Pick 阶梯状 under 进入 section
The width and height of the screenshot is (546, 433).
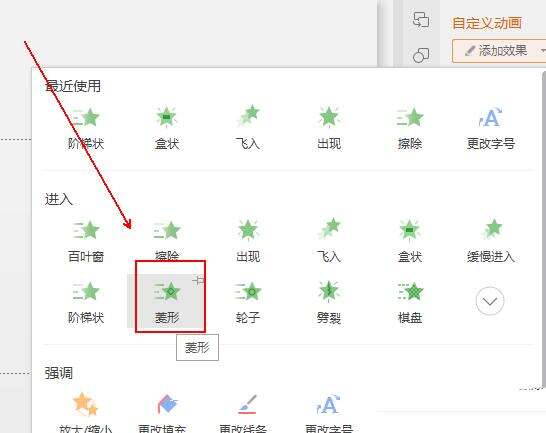pyautogui.click(x=86, y=302)
